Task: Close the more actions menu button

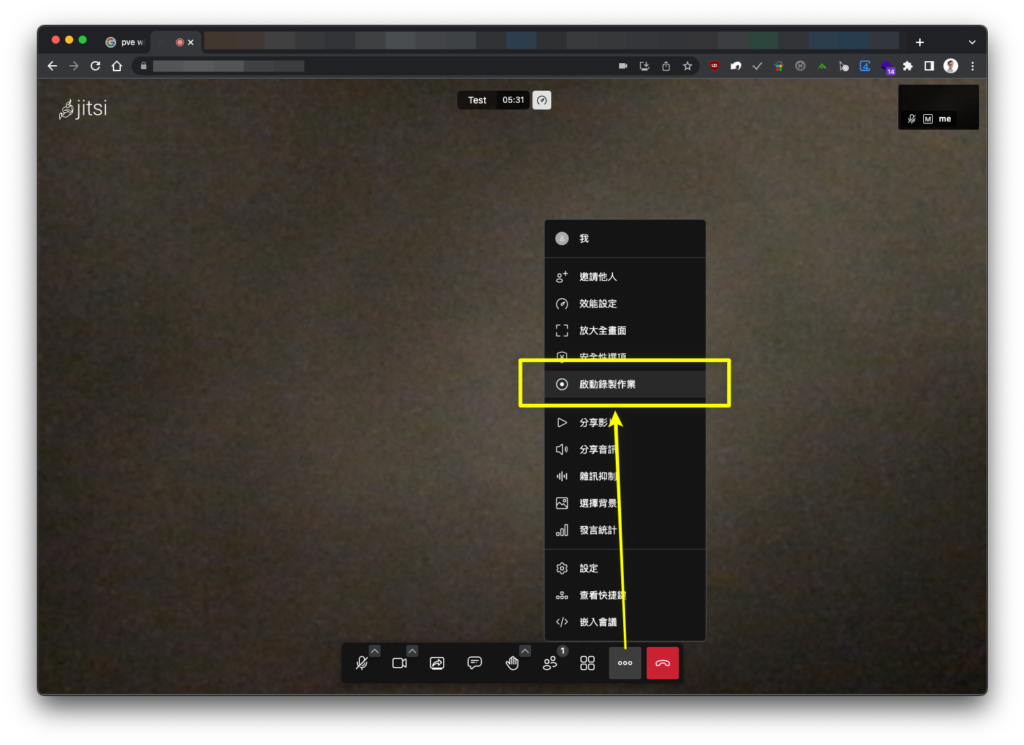Action: click(x=625, y=663)
